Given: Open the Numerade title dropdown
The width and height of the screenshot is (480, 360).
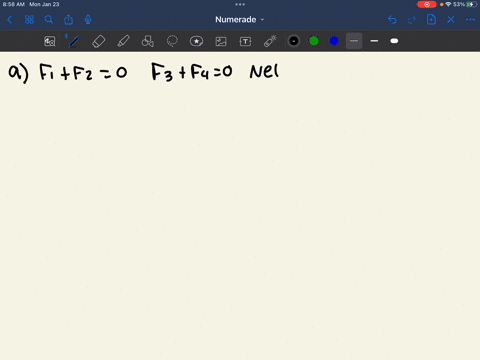Looking at the screenshot, I should point(239,20).
